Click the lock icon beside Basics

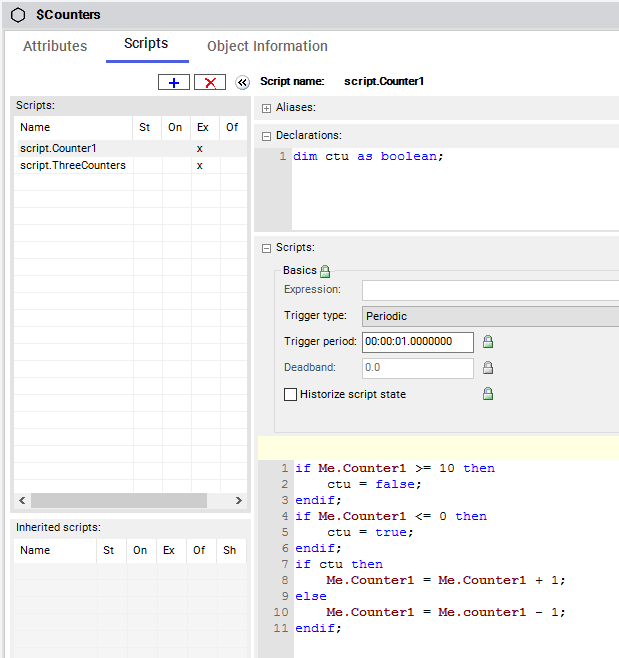pos(325,270)
